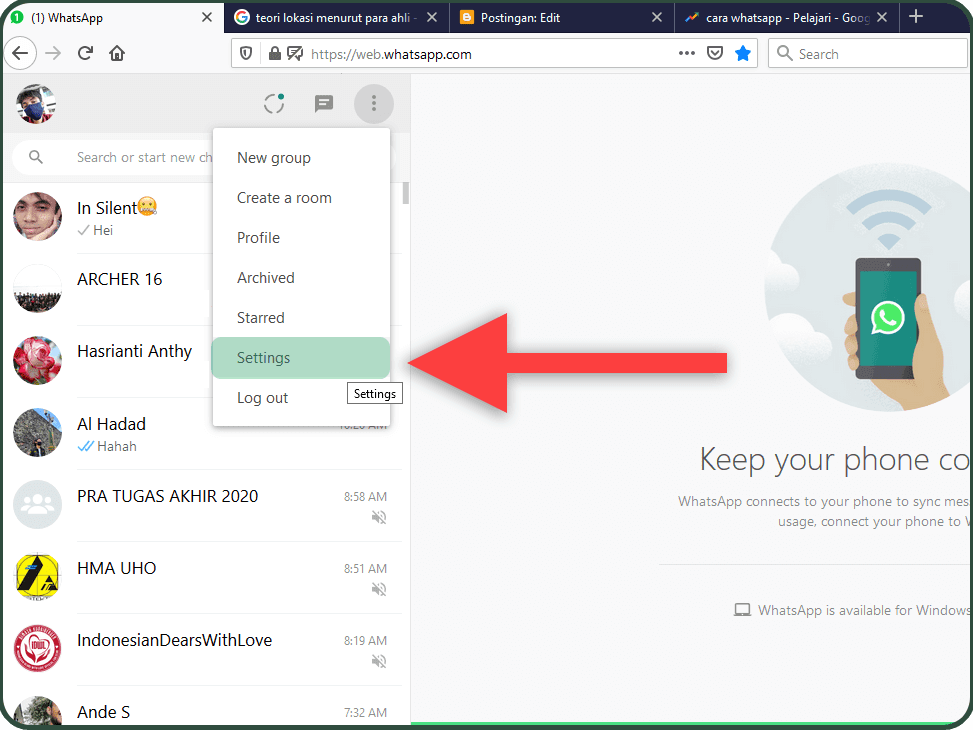Click muted icon on HMA UHO chat
This screenshot has height=730, width=973.
379,589
